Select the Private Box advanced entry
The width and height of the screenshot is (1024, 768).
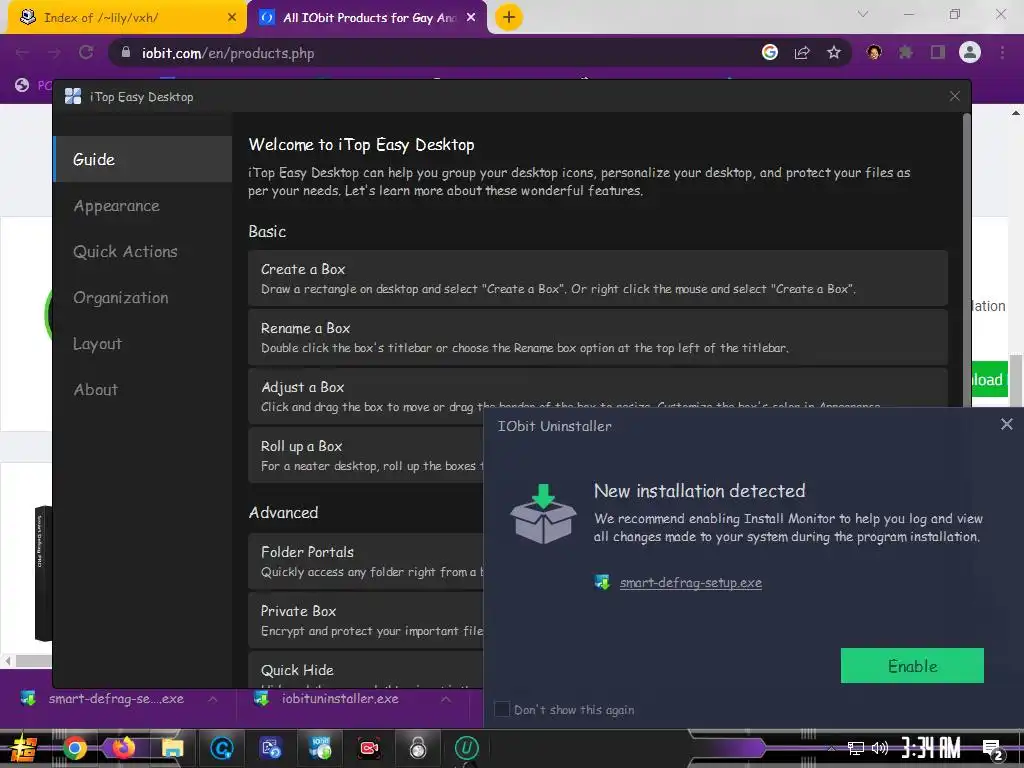pyautogui.click(x=365, y=620)
